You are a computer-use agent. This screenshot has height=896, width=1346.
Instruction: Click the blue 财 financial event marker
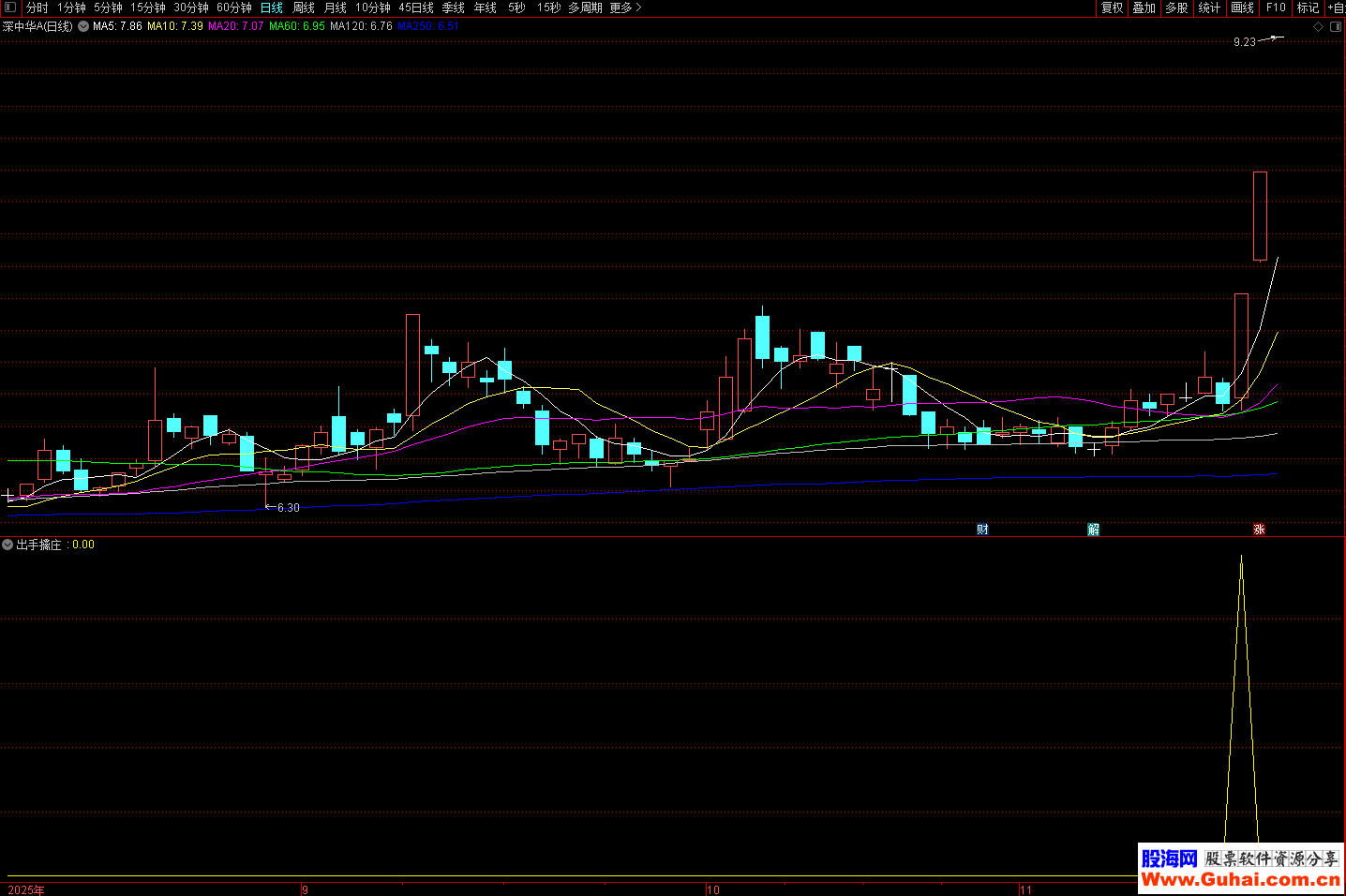pyautogui.click(x=982, y=530)
